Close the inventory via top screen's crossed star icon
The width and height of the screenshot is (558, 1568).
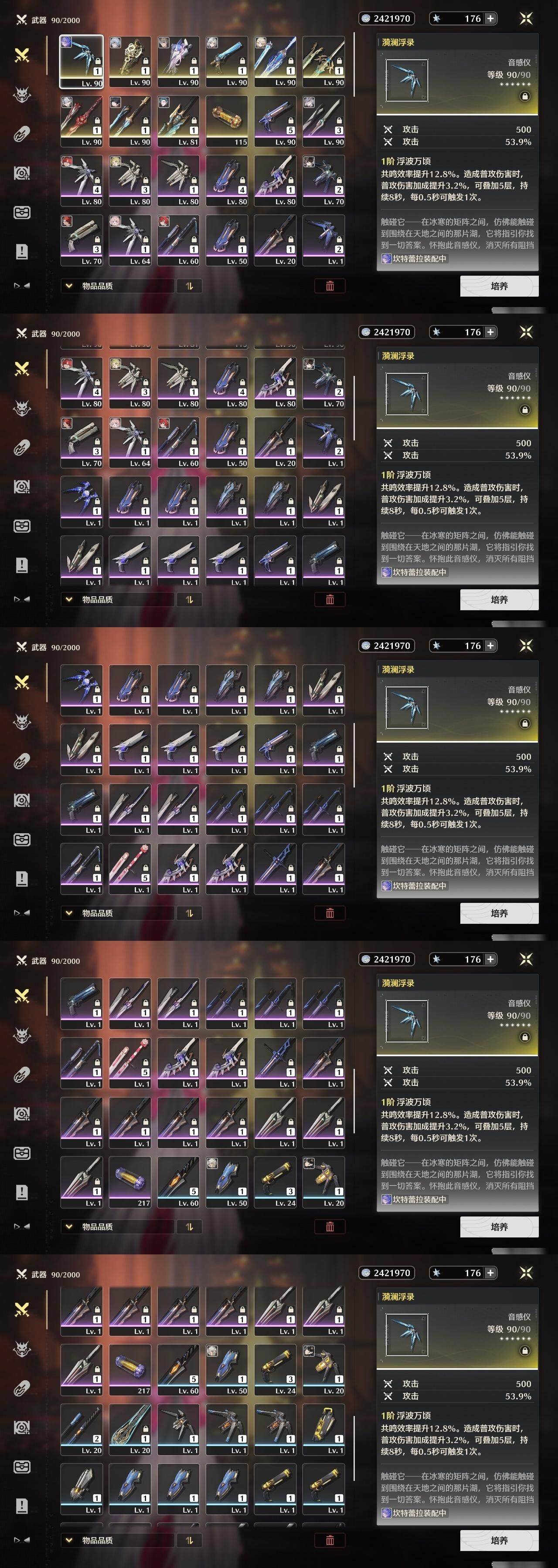click(526, 18)
